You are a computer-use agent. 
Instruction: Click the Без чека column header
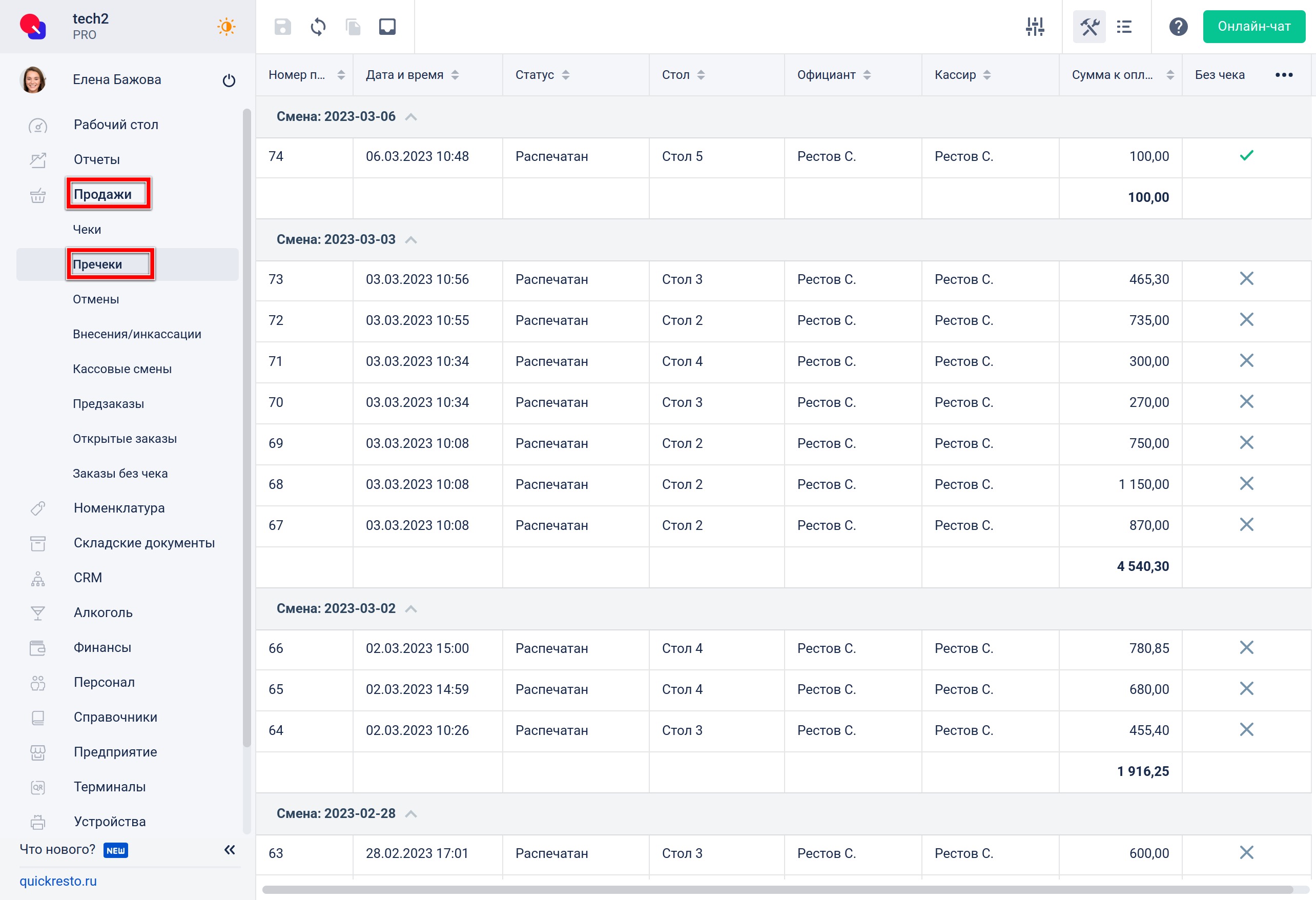(1219, 75)
